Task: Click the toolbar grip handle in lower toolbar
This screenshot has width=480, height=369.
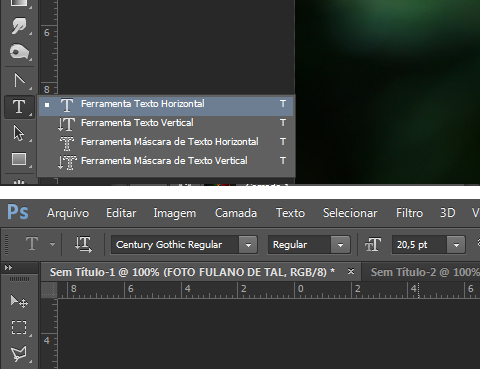Action: [19, 279]
